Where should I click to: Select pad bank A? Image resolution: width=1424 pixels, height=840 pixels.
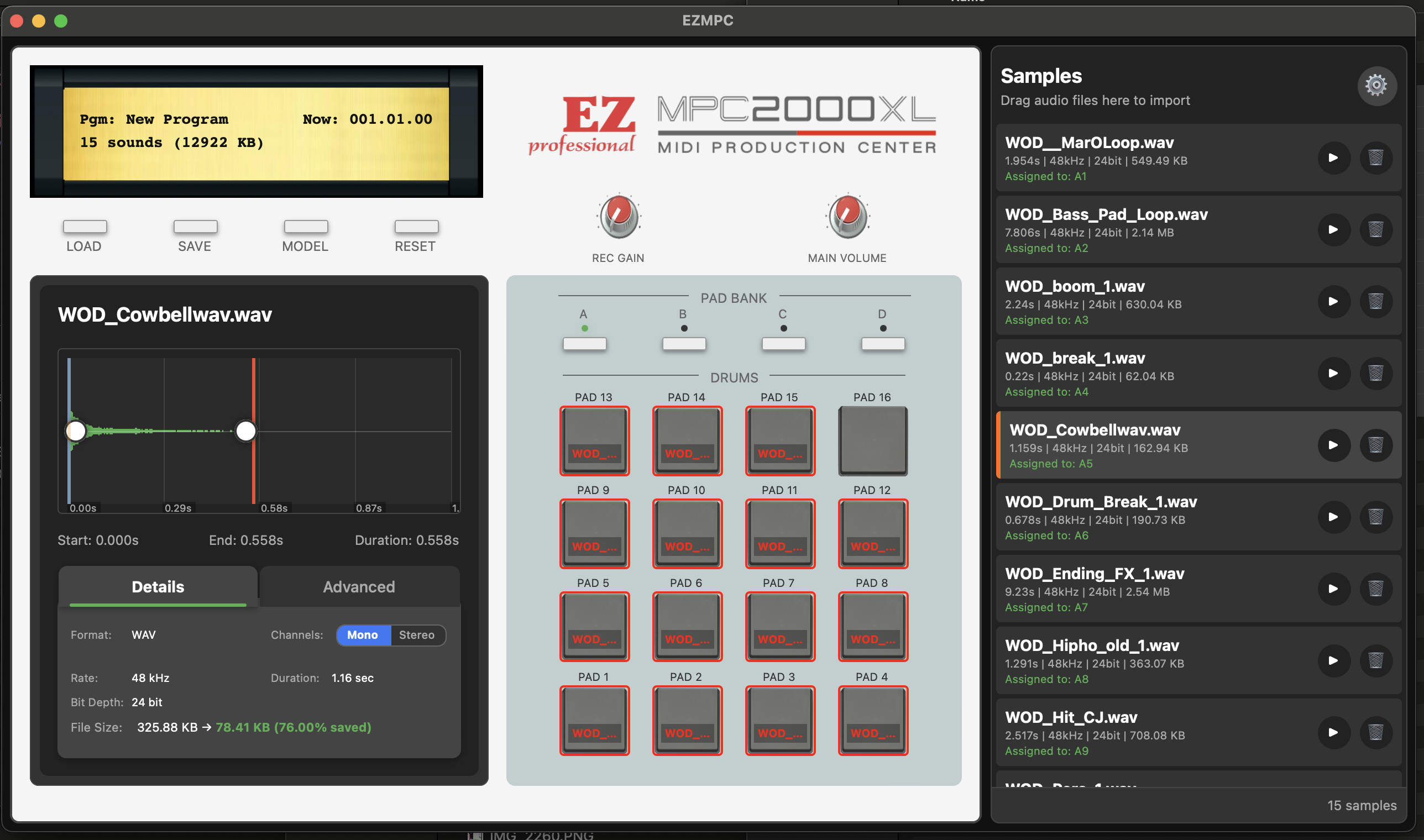[x=584, y=344]
